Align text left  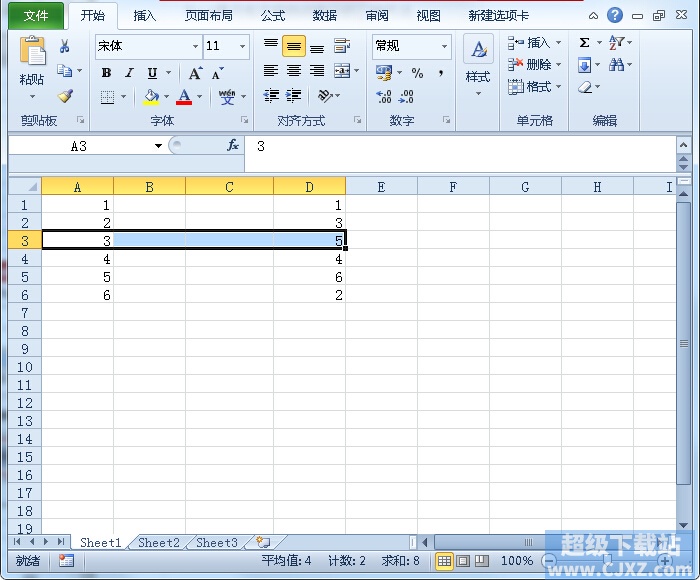pos(271,71)
